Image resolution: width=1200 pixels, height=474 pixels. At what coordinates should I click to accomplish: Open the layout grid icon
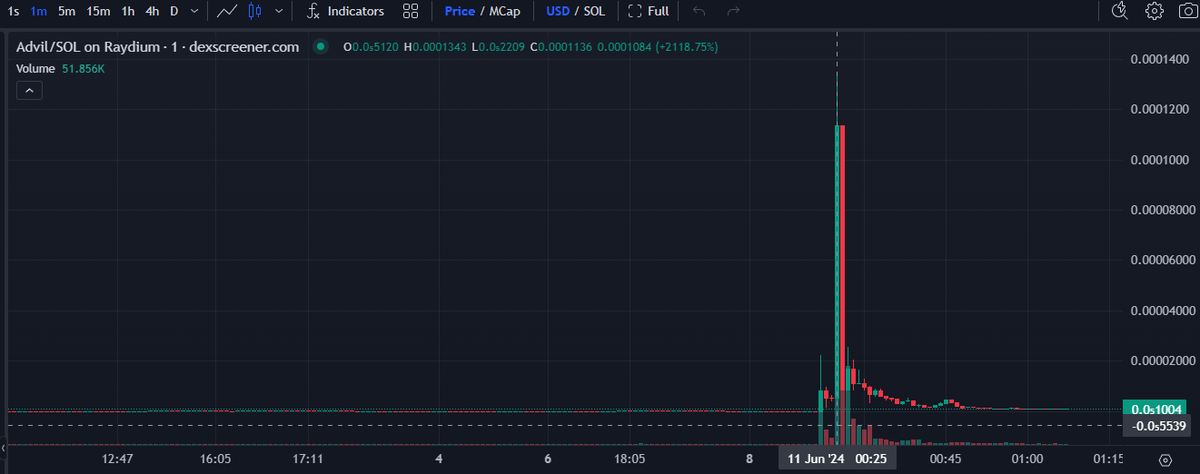[x=410, y=12]
